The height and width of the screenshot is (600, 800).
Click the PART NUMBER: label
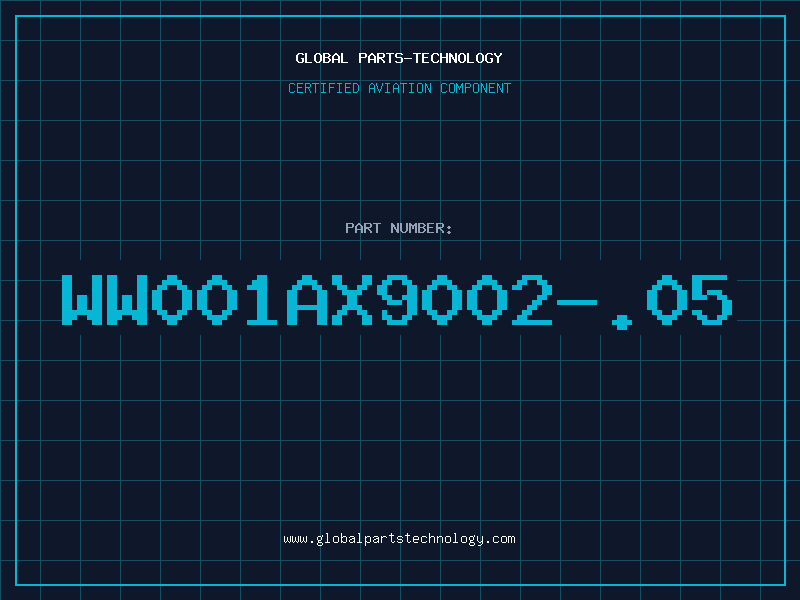click(398, 228)
